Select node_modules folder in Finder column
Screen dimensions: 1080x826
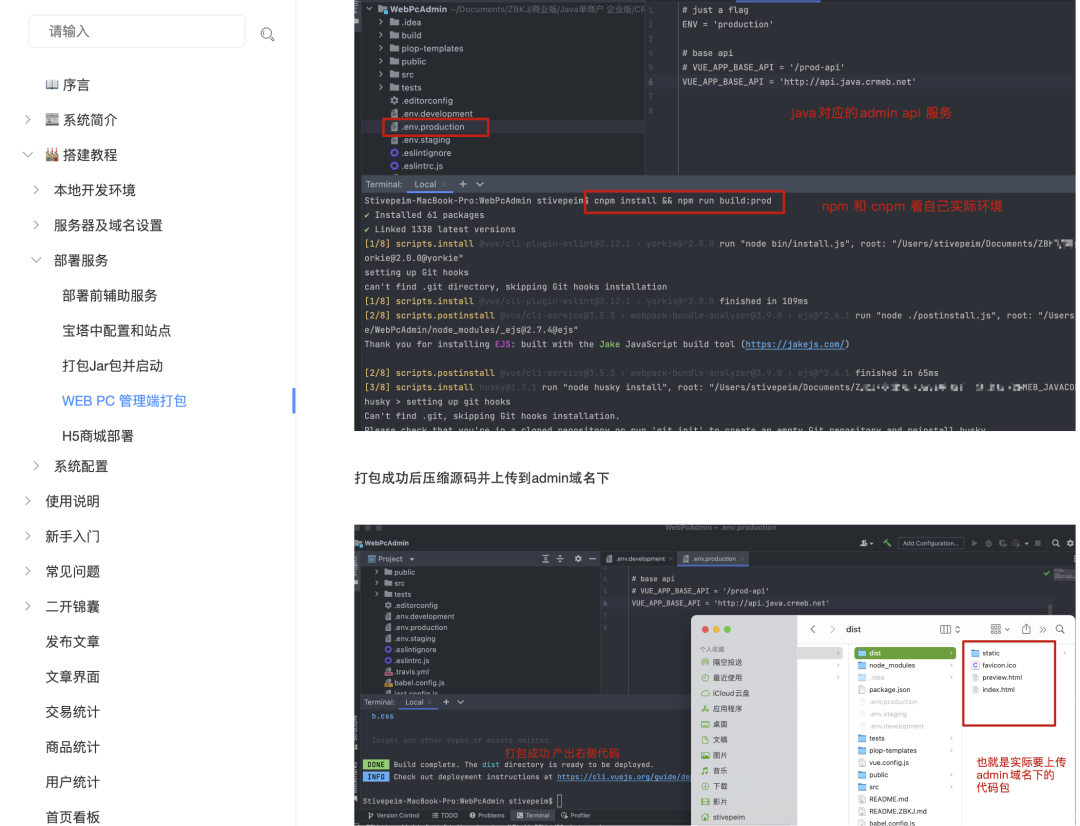(891, 665)
